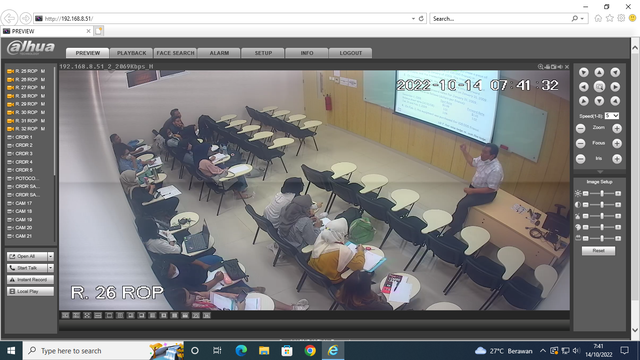Screen dimensions: 640x360
Task: Toggle main stream M for R. 31 ROP
Action: click(43, 120)
